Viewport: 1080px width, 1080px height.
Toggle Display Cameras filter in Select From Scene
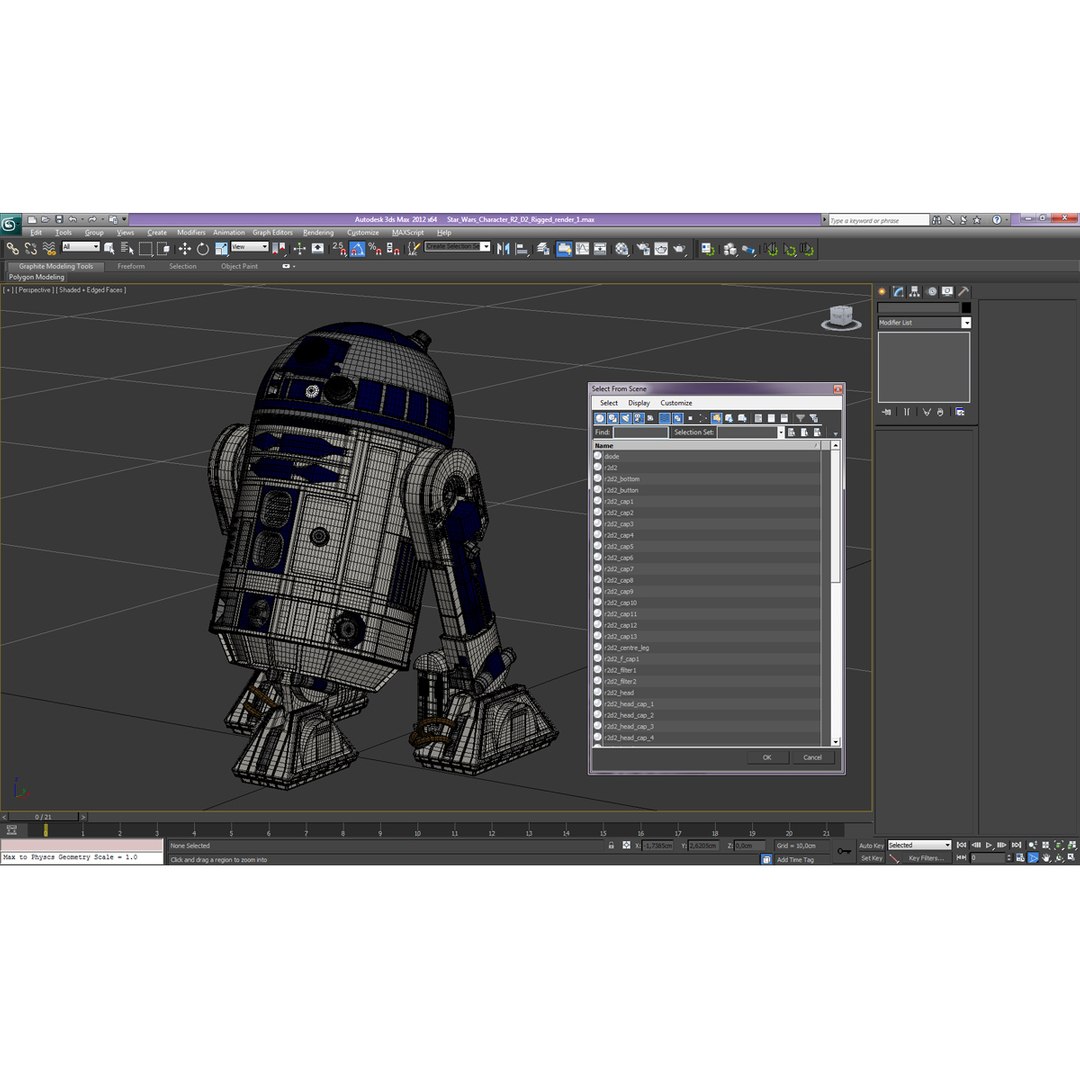[x=638, y=418]
